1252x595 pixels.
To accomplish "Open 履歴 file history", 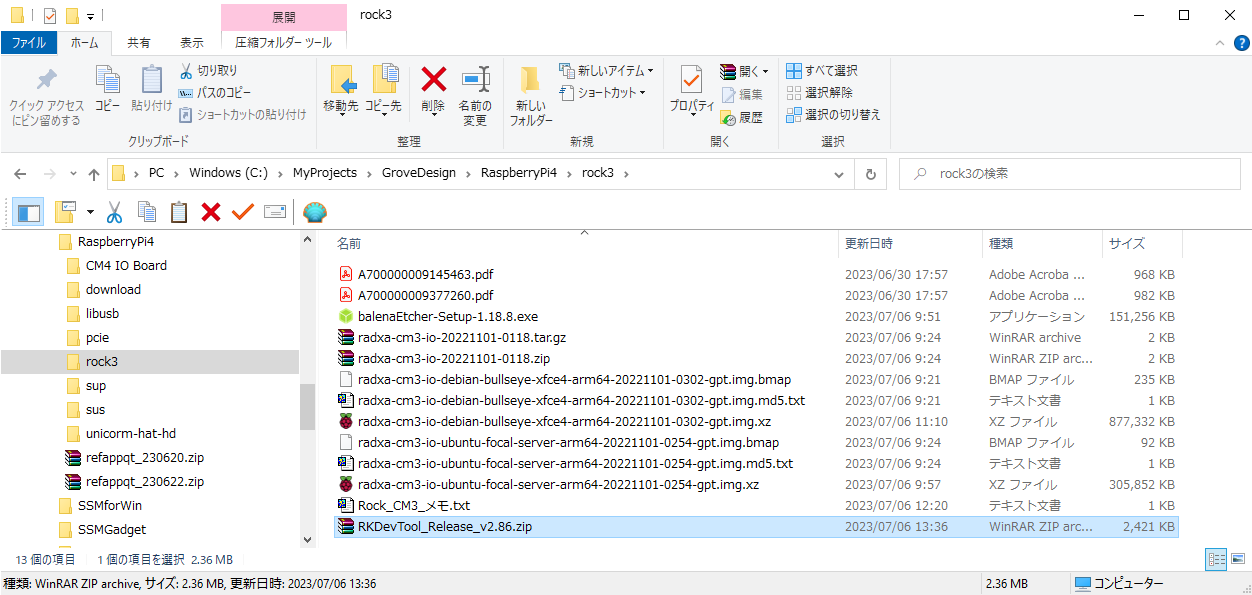I will point(741,117).
